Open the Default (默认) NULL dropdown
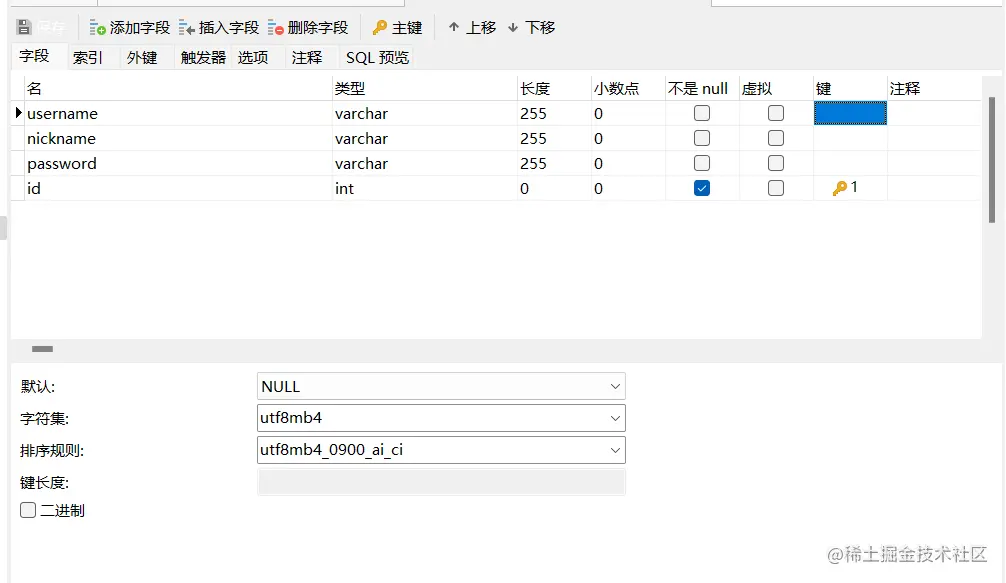Screen dimensions: 1006x583 tap(441, 386)
